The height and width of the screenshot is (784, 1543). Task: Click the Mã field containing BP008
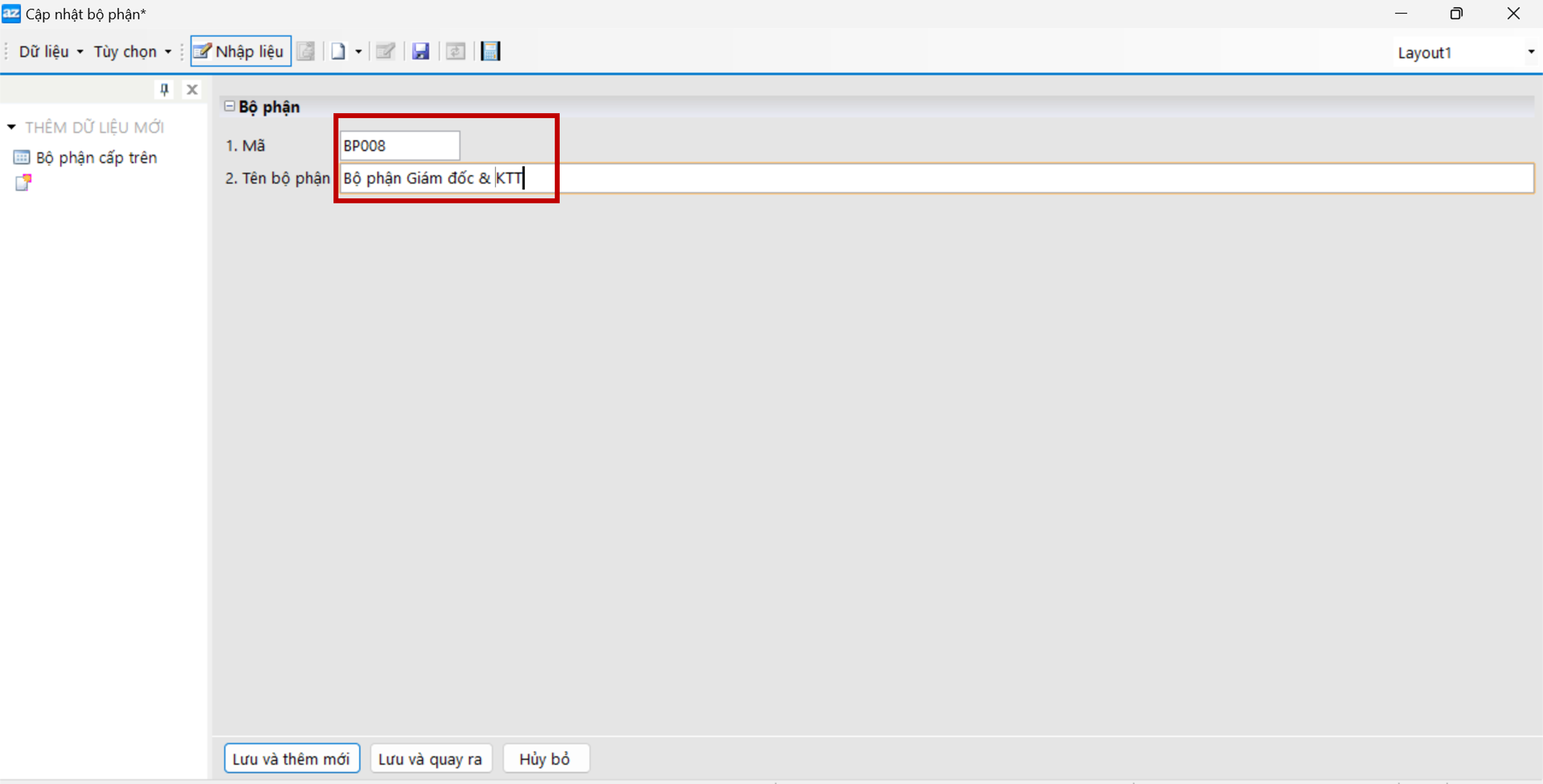coord(399,145)
